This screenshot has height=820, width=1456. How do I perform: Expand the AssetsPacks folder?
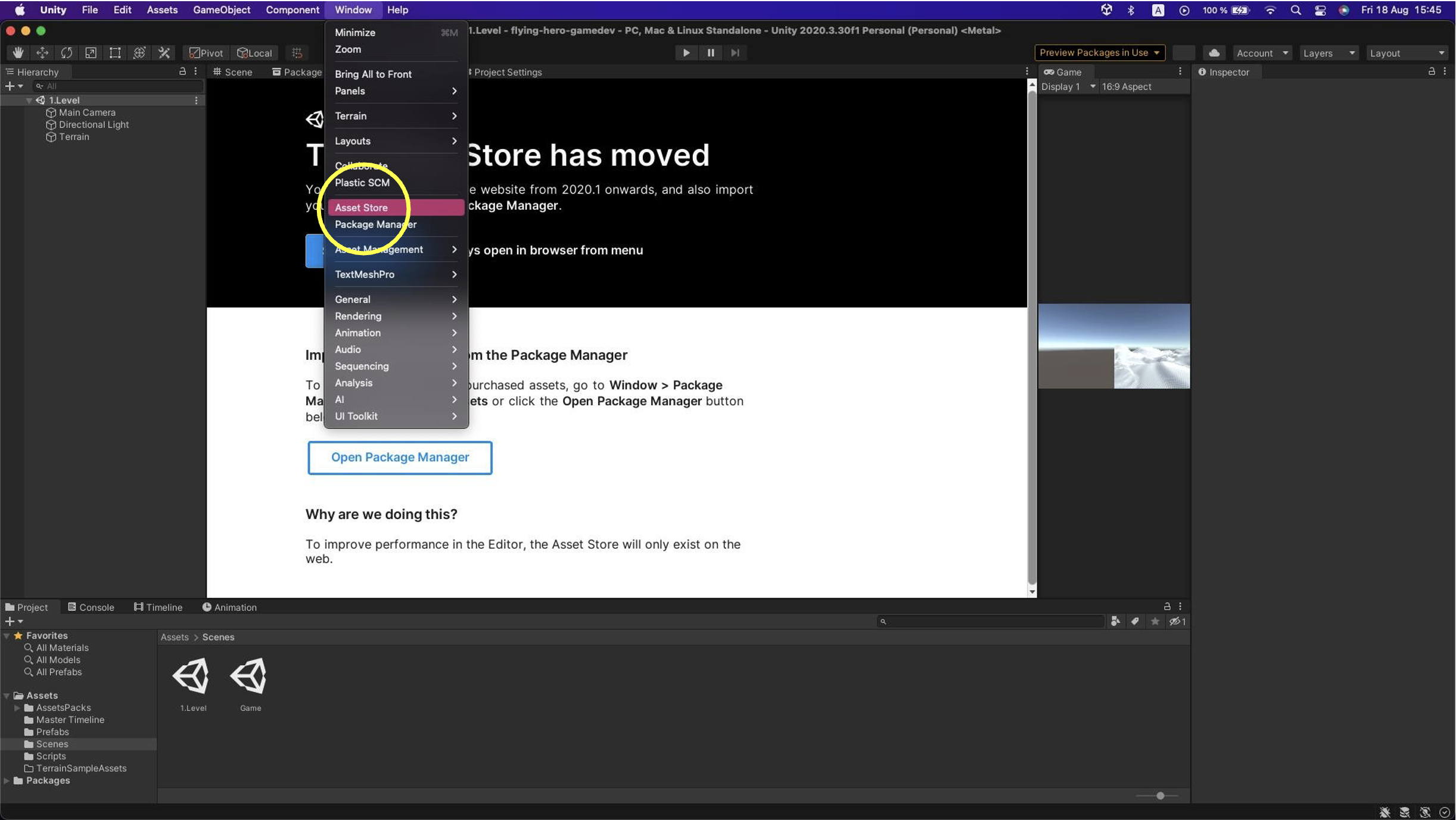click(17, 707)
